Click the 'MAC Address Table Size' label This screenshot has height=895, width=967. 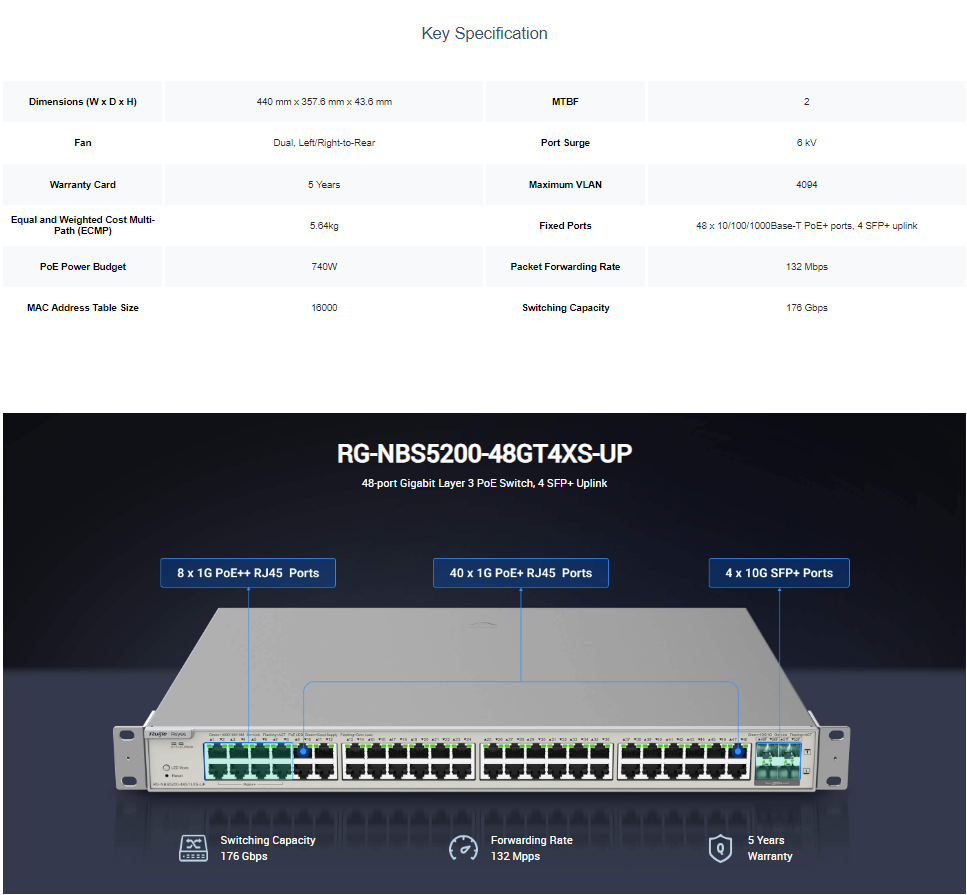tap(83, 308)
